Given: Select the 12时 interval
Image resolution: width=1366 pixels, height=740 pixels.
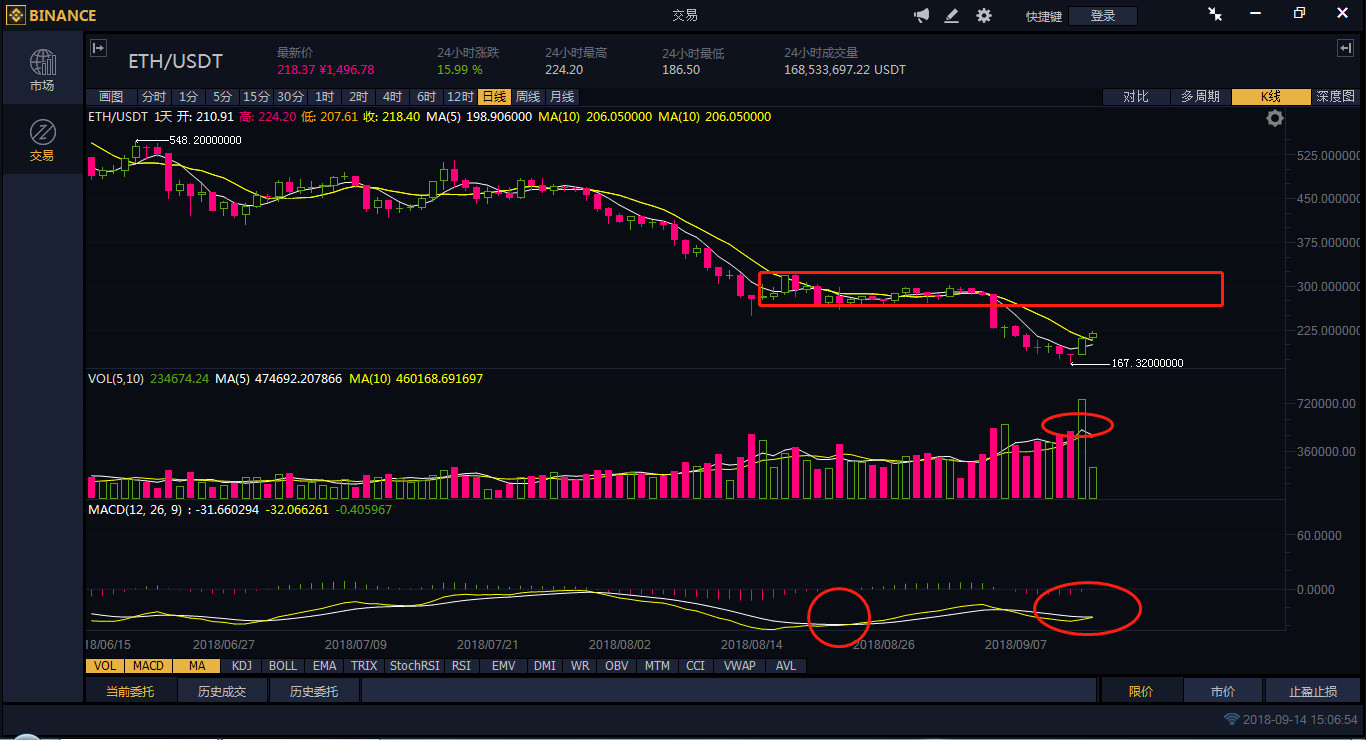Looking at the screenshot, I should click(x=460, y=97).
